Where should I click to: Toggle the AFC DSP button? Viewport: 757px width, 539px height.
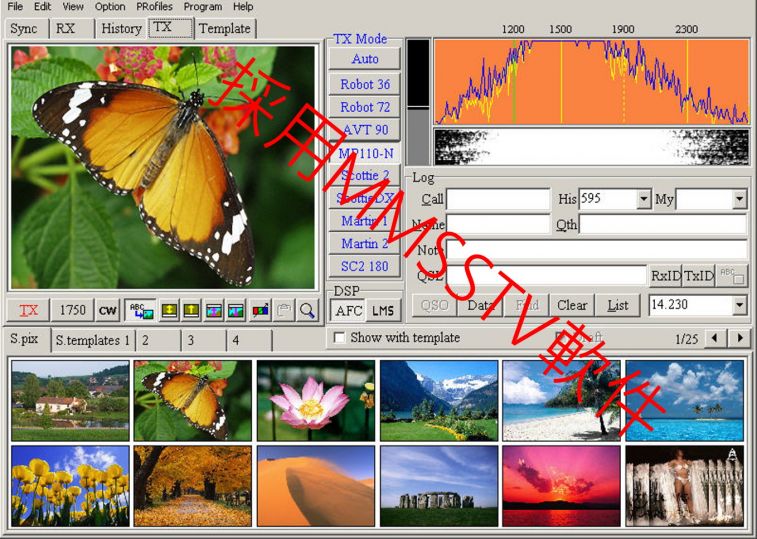348,310
